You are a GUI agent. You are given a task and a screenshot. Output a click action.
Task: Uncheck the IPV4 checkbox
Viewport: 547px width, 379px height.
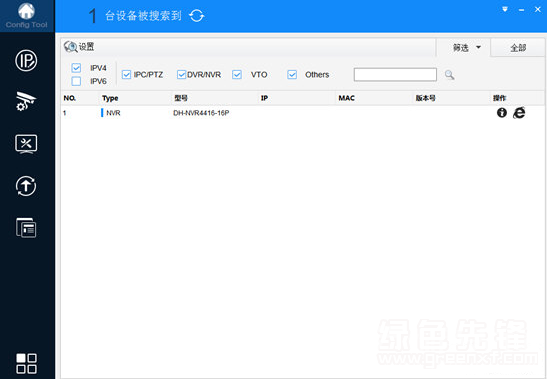[76, 68]
